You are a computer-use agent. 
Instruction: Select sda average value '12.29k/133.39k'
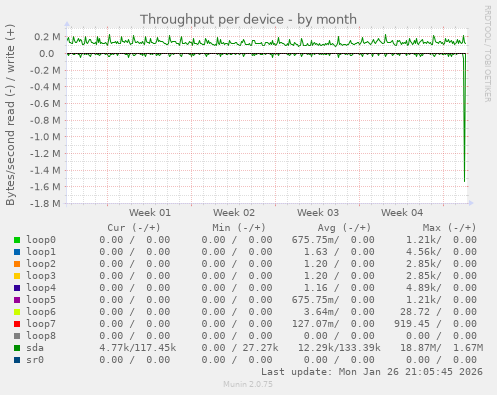pos(339,348)
